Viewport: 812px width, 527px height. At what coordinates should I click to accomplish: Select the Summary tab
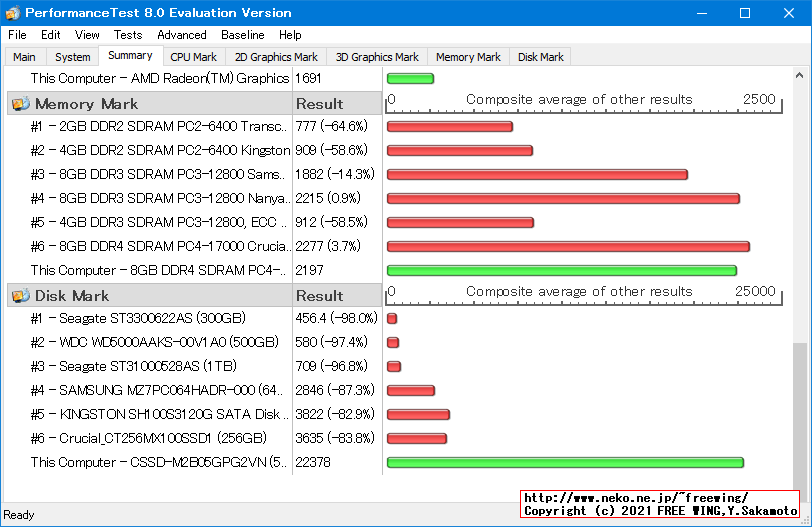[130, 55]
